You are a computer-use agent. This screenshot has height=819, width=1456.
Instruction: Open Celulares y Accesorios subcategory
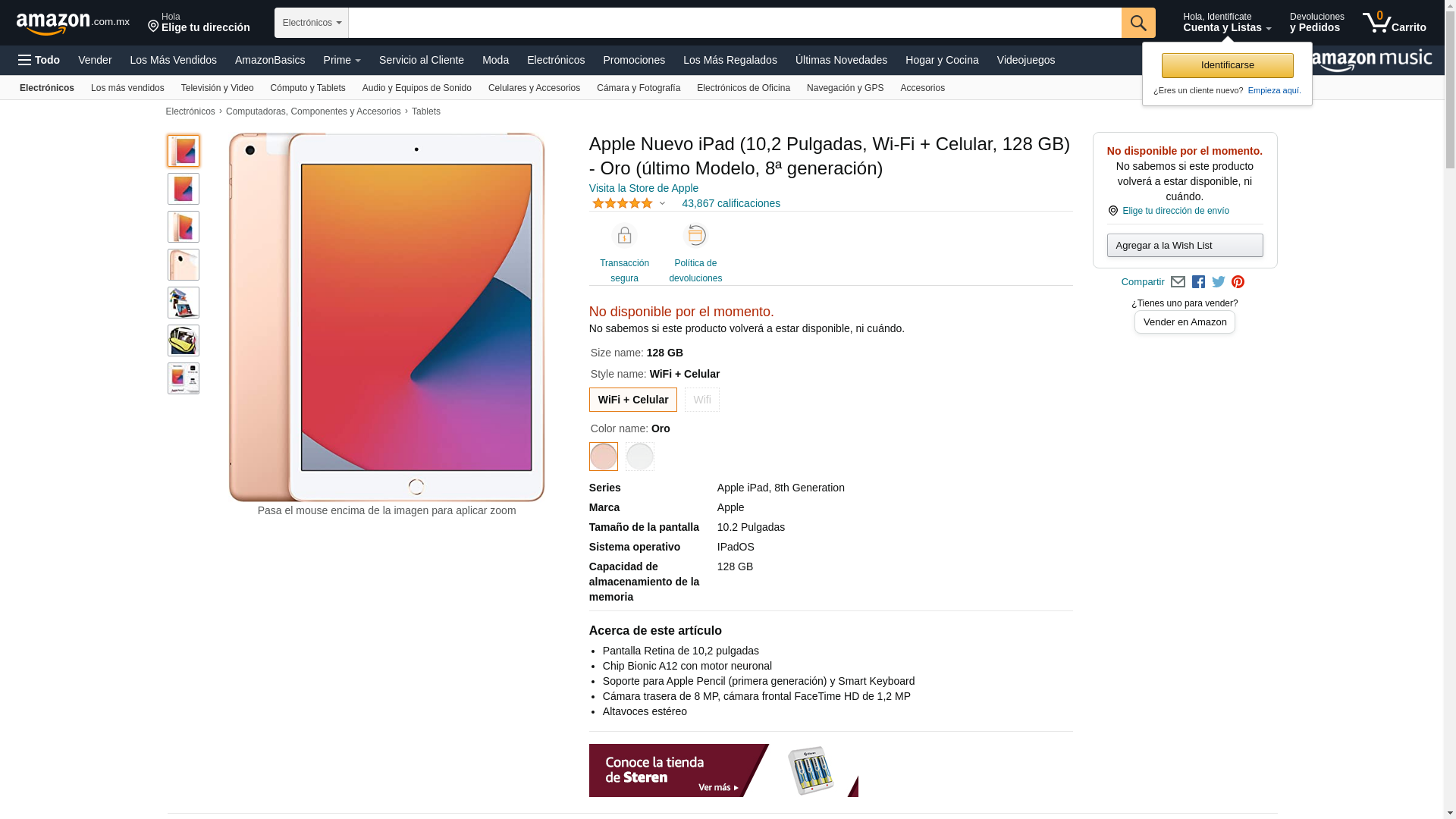point(534,88)
